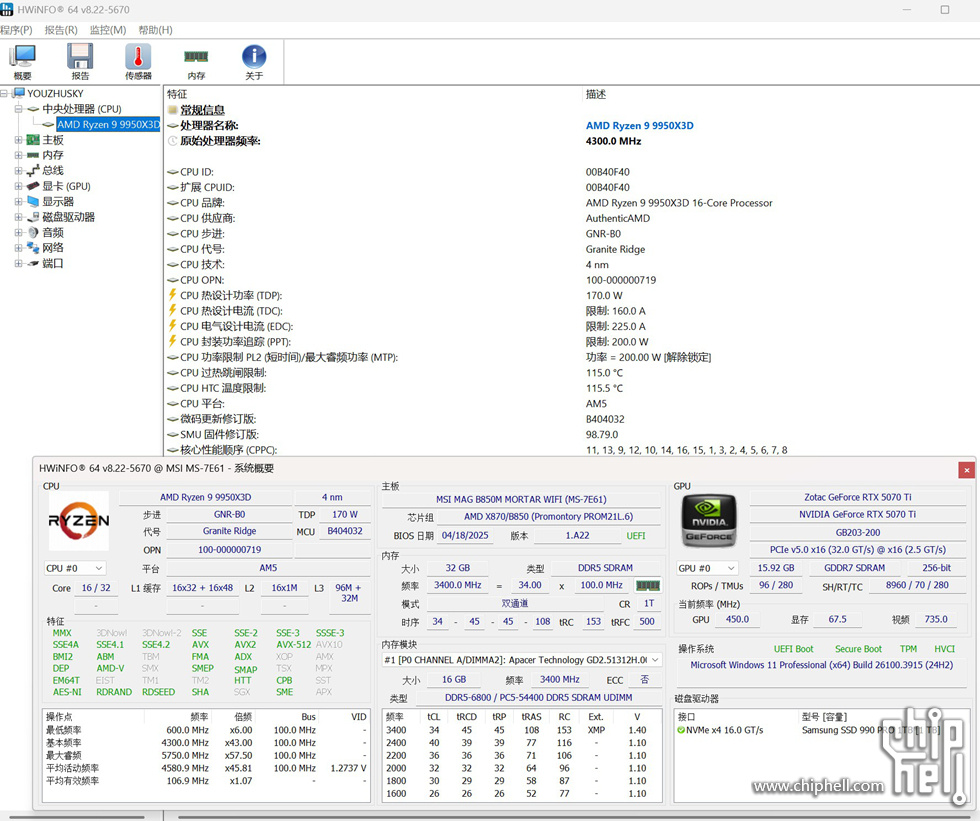Expand the 内存 tree node toggle

pos(18,155)
